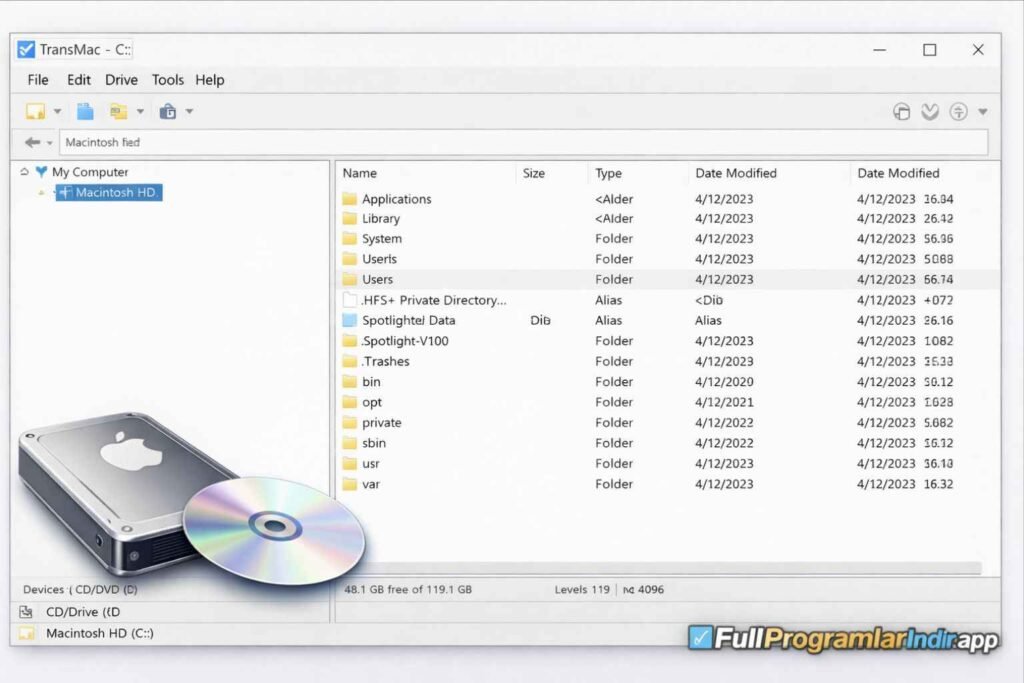The image size is (1024, 683).
Task: Click the first round icon in the right toolbar group
Action: tap(901, 112)
